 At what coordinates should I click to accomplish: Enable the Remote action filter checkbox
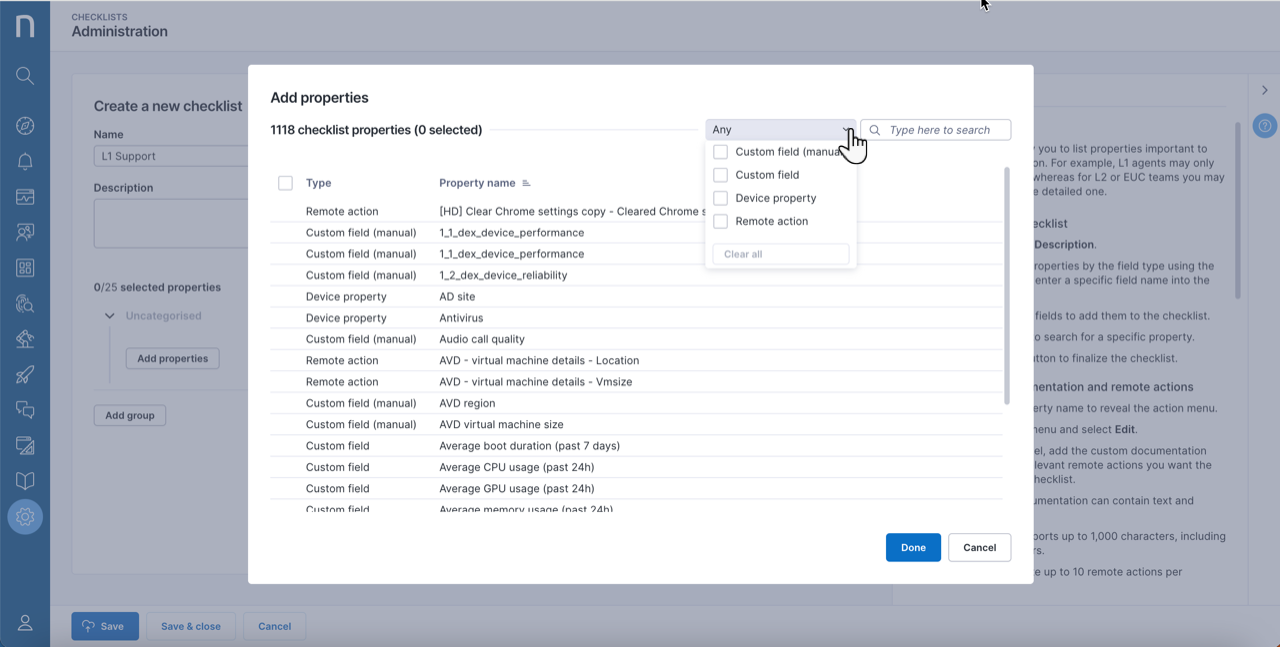tap(720, 221)
